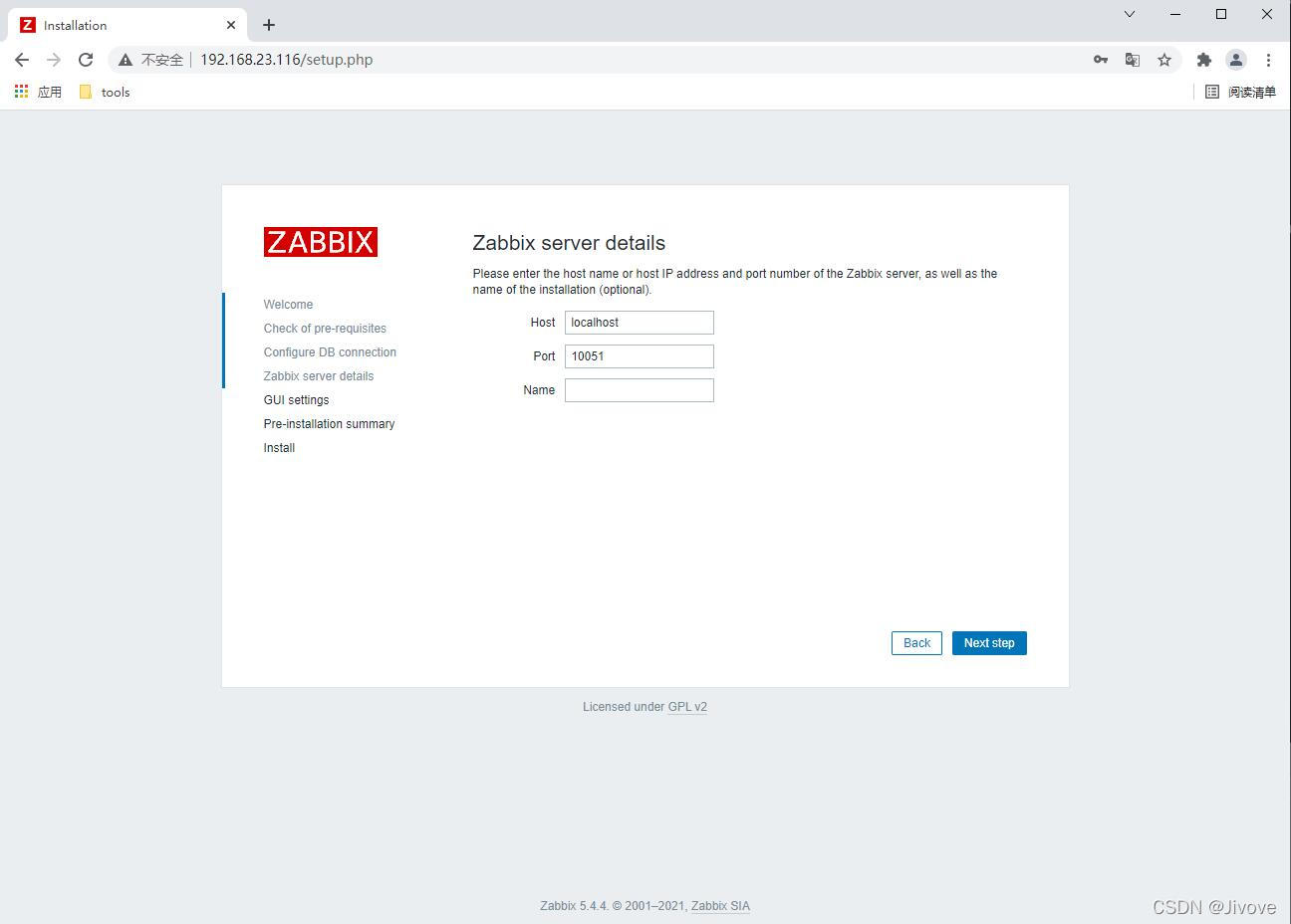Go to Configure DB connection step

tap(330, 352)
